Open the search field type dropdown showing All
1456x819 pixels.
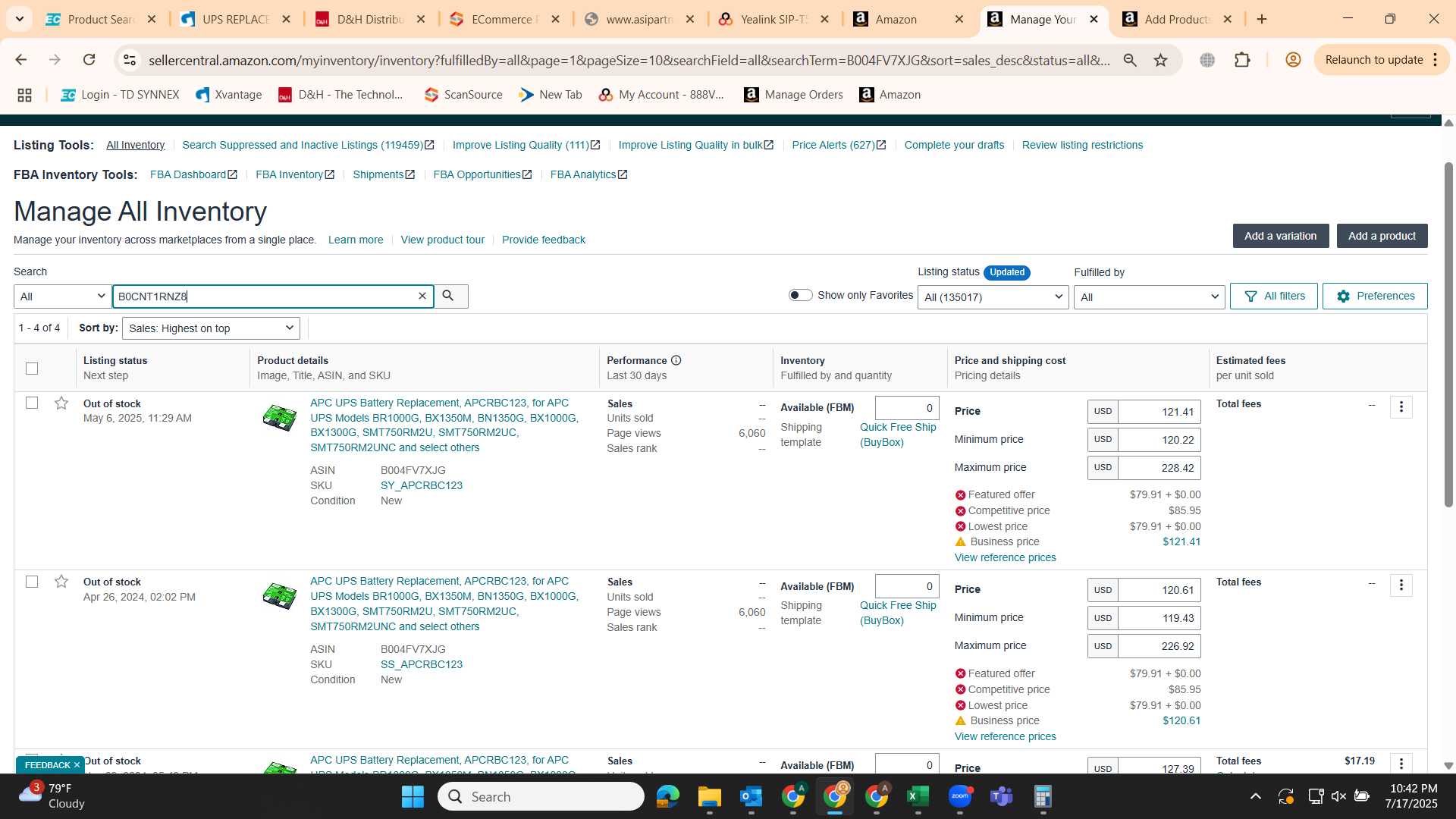click(x=62, y=297)
